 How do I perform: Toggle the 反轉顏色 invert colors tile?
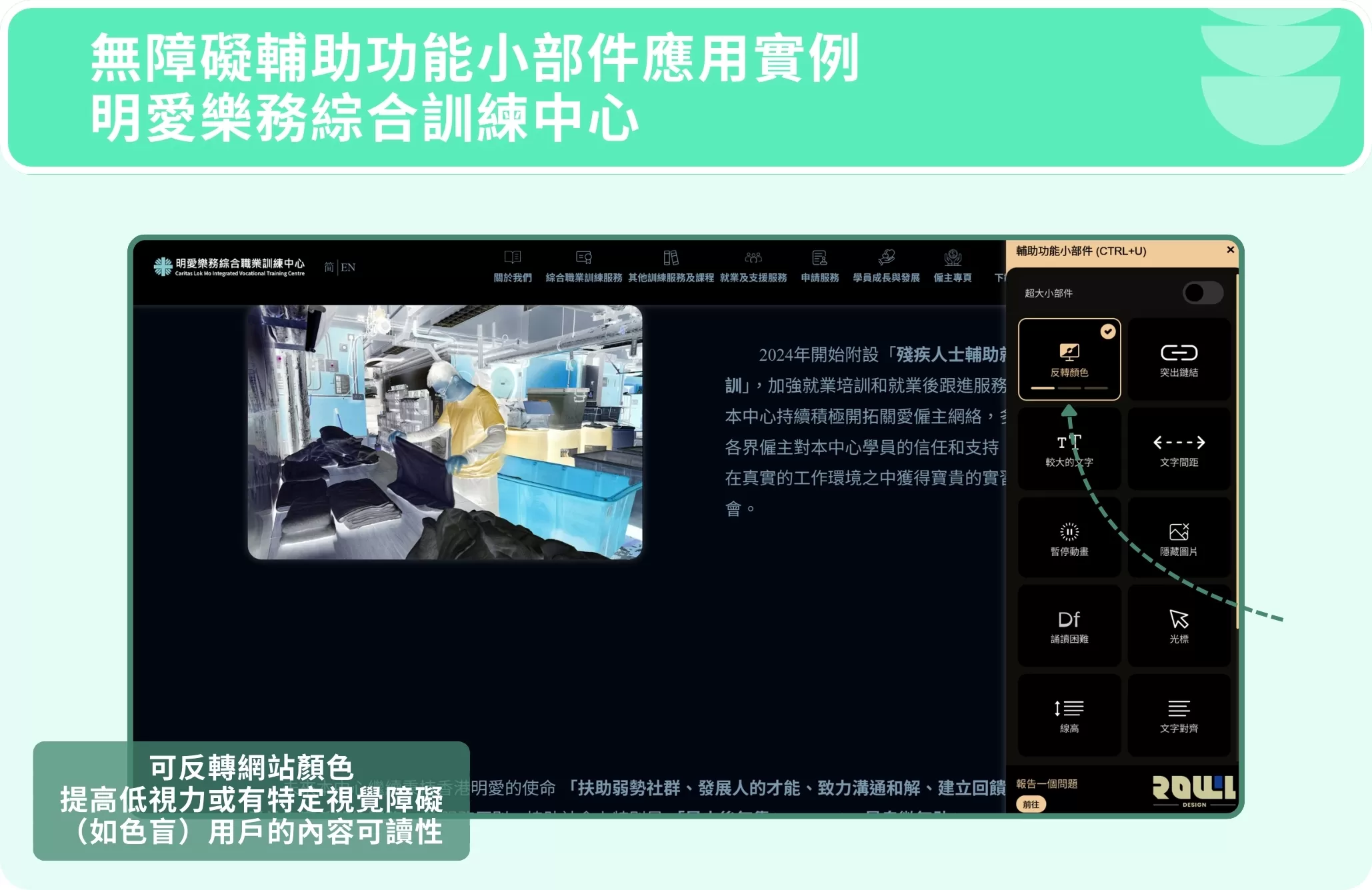1069,360
